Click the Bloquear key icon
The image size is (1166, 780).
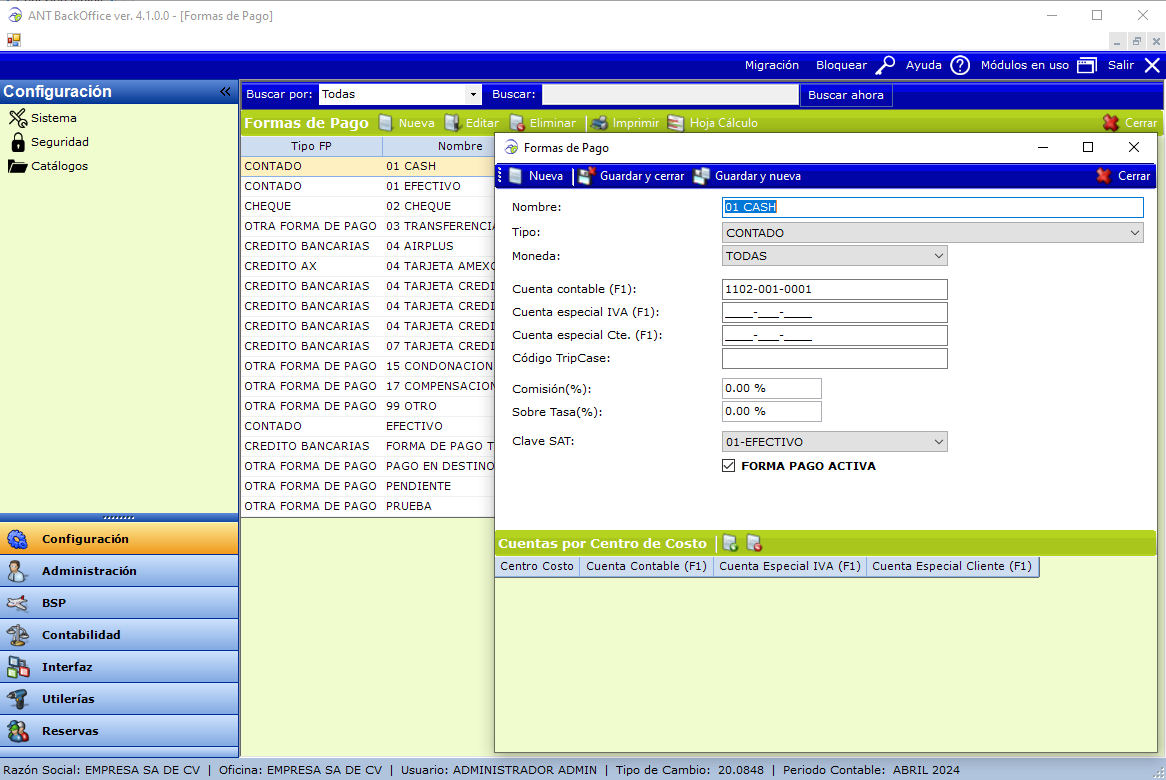[885, 65]
